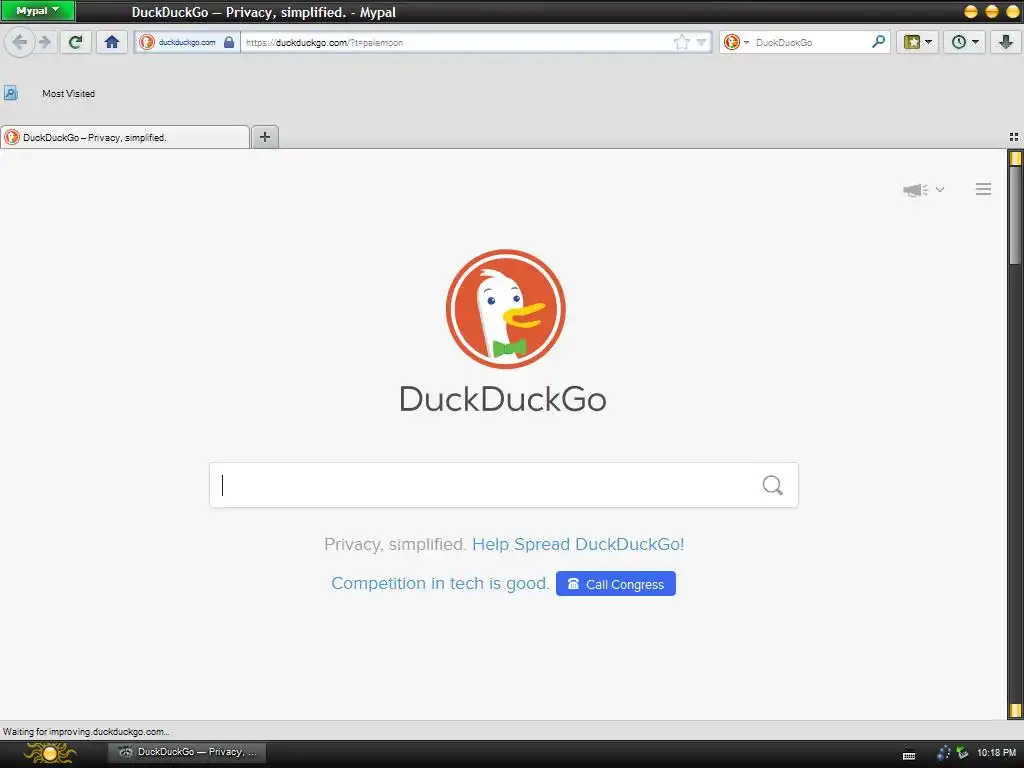Click the DuckDuckGo duck logo
1024x768 pixels.
[x=505, y=309]
